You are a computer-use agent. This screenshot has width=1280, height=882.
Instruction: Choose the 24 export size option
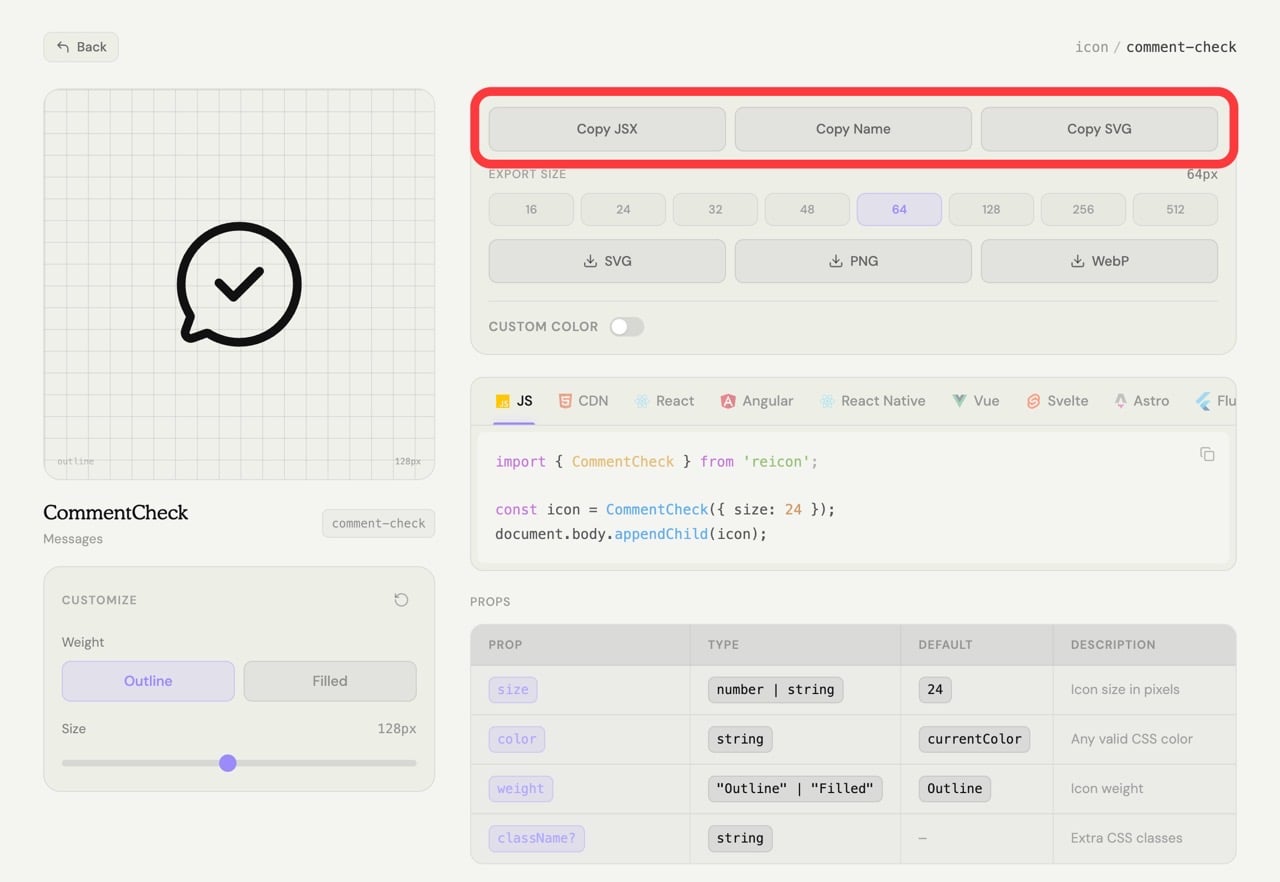click(623, 210)
